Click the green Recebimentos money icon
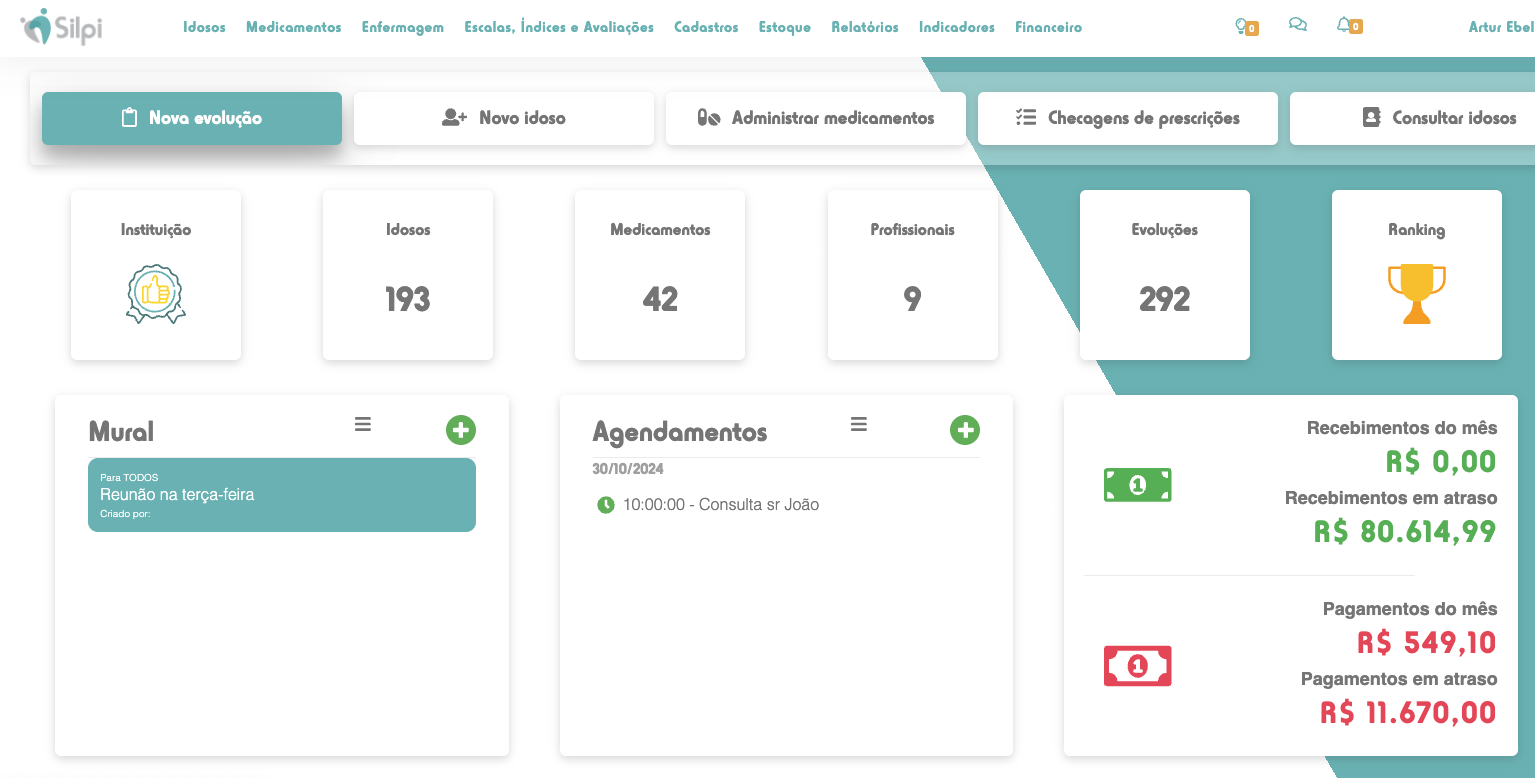 pos(1137,485)
